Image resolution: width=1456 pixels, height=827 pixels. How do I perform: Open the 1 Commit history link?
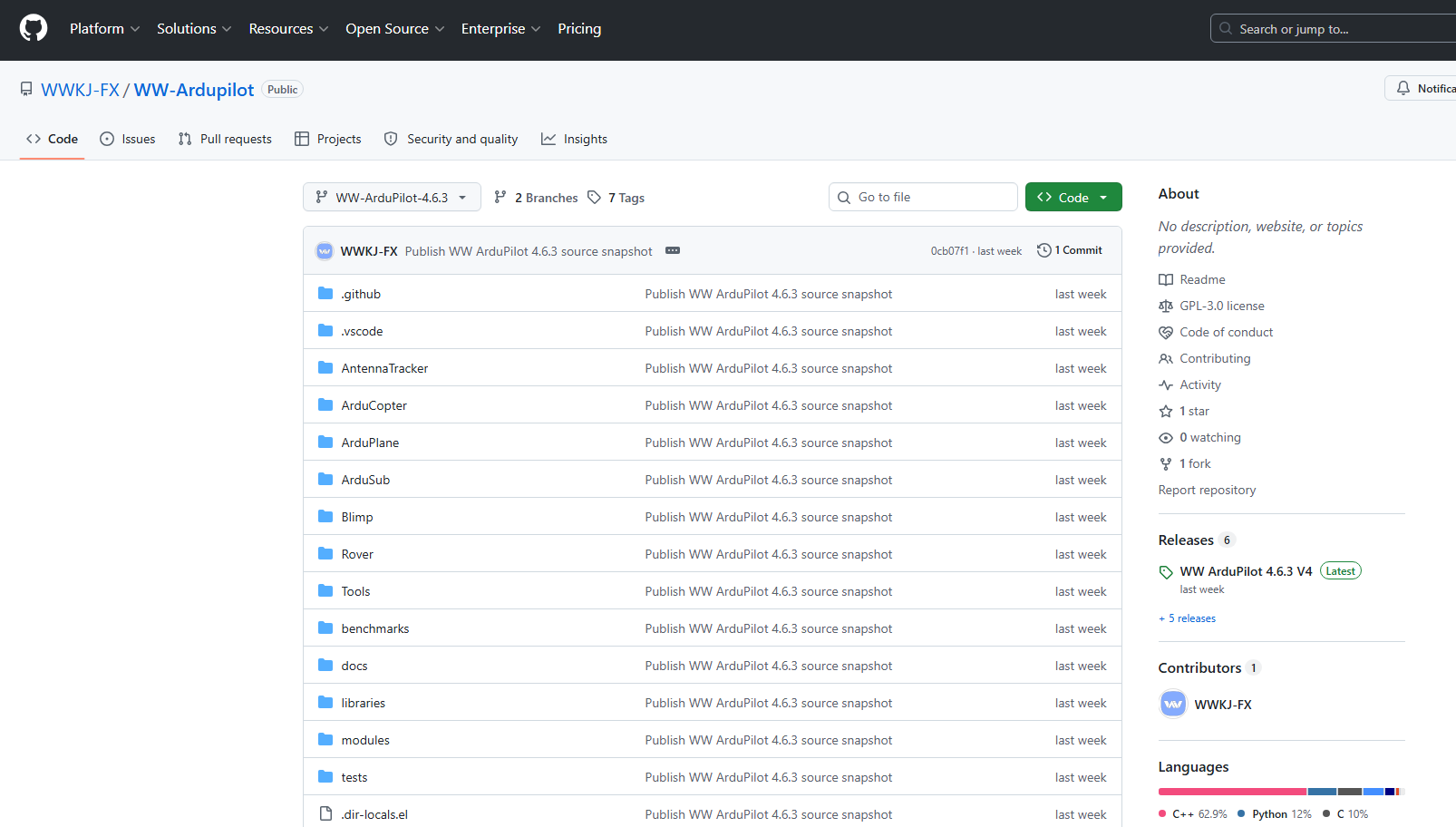1070,250
